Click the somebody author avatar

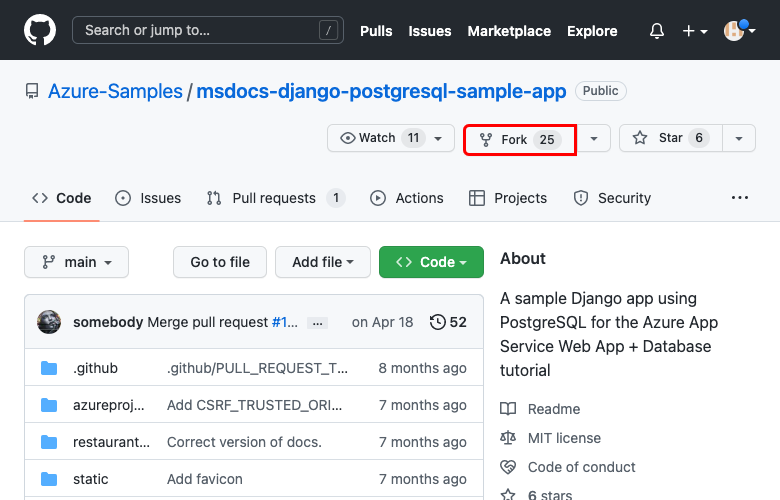49,322
